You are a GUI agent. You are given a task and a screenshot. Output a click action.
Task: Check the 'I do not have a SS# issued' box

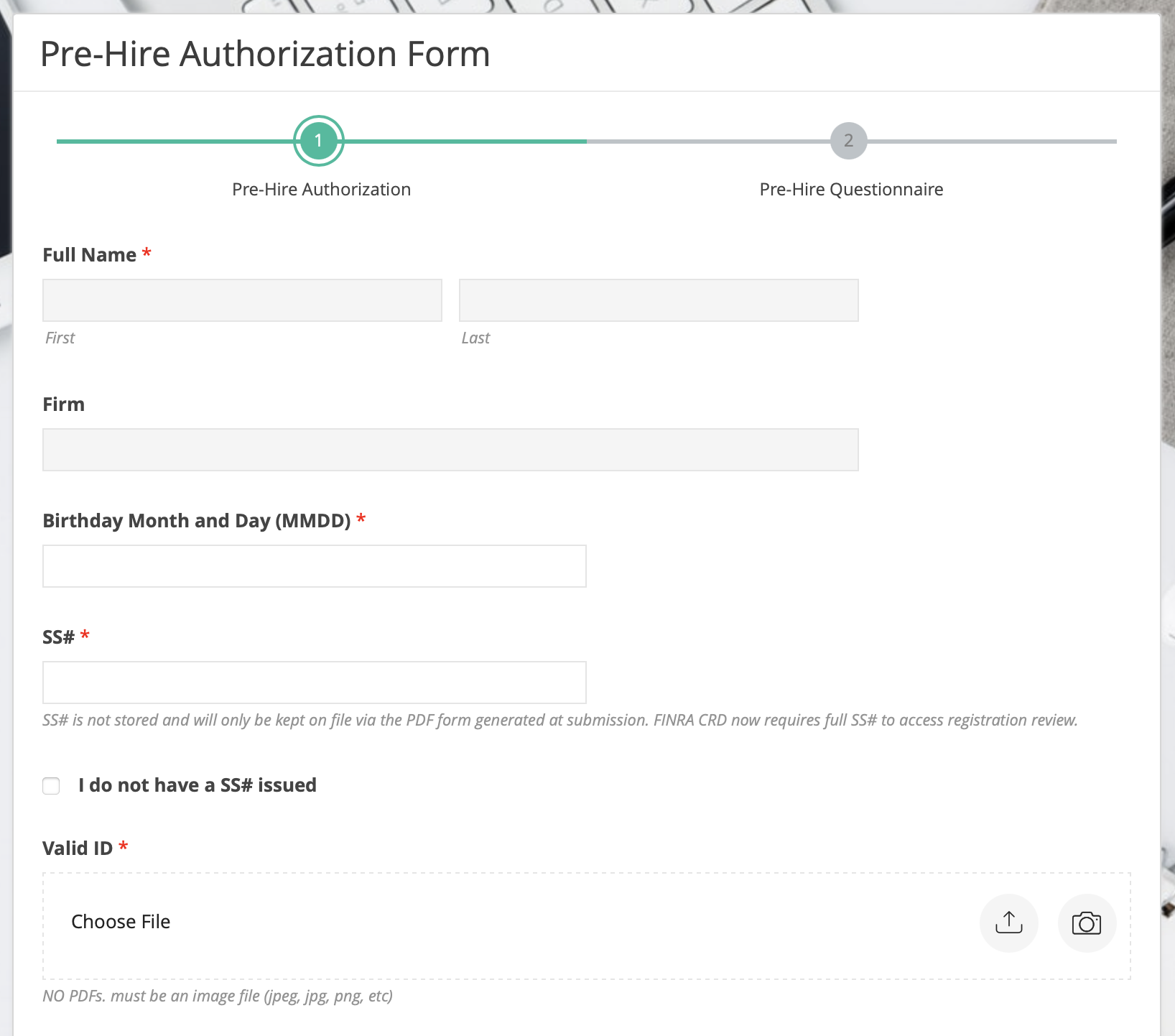[x=51, y=786]
